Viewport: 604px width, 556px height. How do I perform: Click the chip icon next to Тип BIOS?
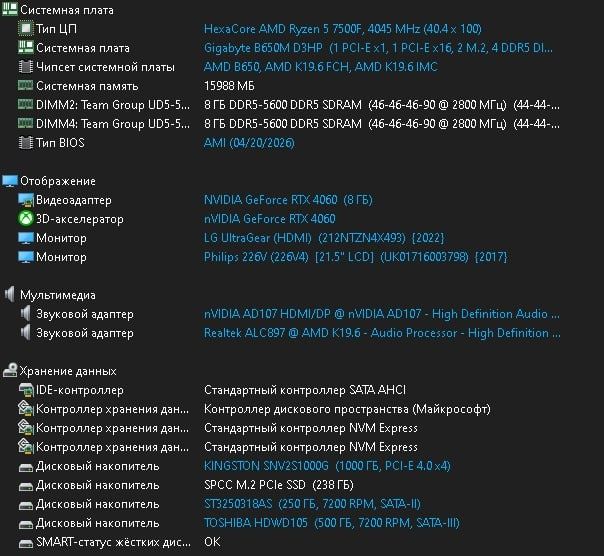(x=25, y=143)
